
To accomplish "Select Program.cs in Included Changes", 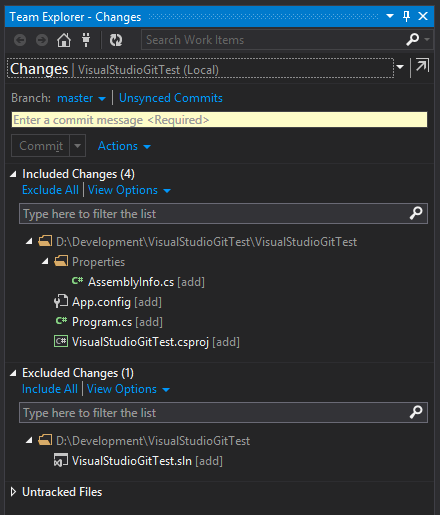I will point(102,322).
